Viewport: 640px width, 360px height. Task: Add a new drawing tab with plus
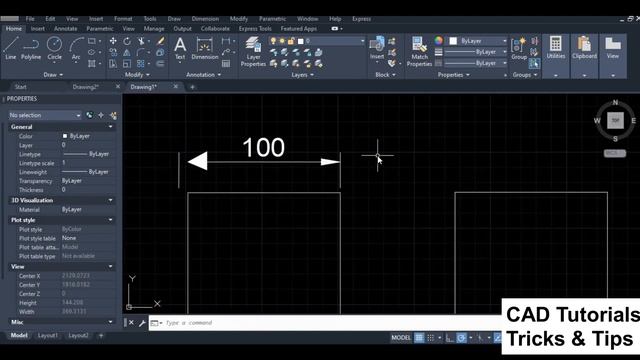coord(192,87)
